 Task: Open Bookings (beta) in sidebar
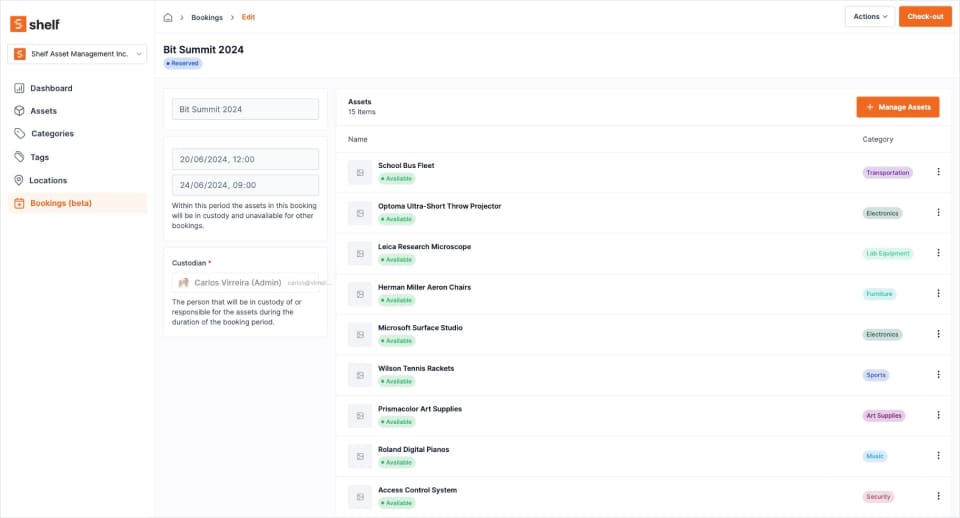pyautogui.click(x=77, y=203)
